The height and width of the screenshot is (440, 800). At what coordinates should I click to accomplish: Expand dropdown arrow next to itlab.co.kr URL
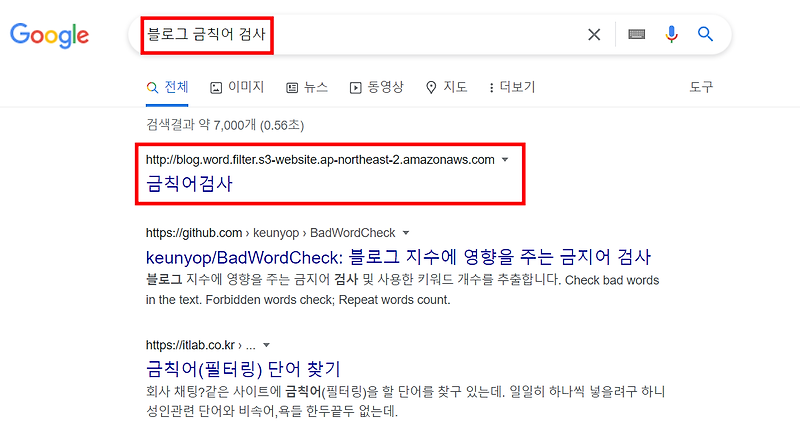click(x=266, y=345)
